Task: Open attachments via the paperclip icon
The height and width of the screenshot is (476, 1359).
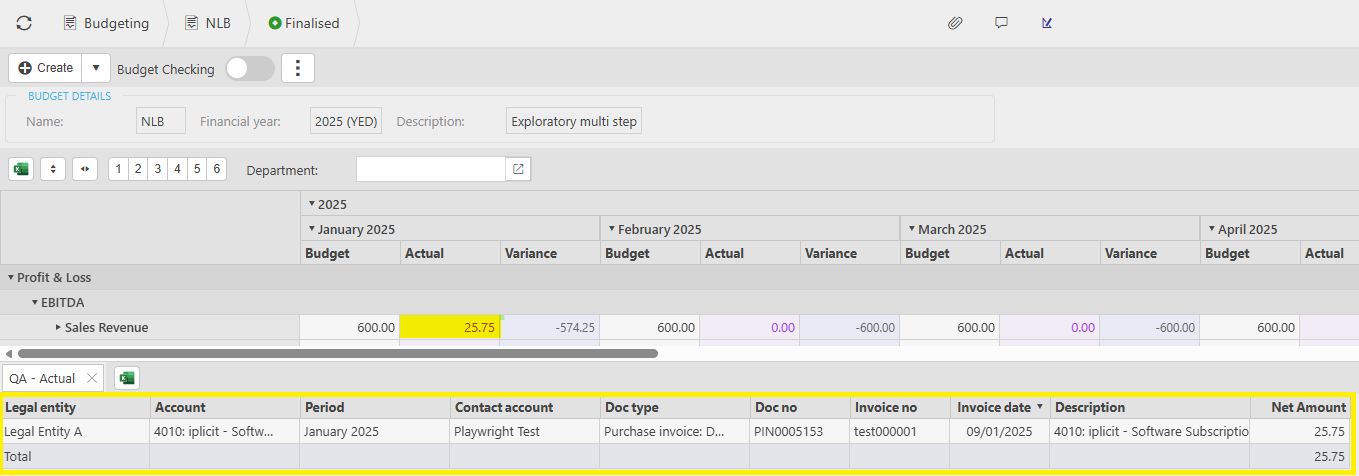Action: tap(955, 23)
